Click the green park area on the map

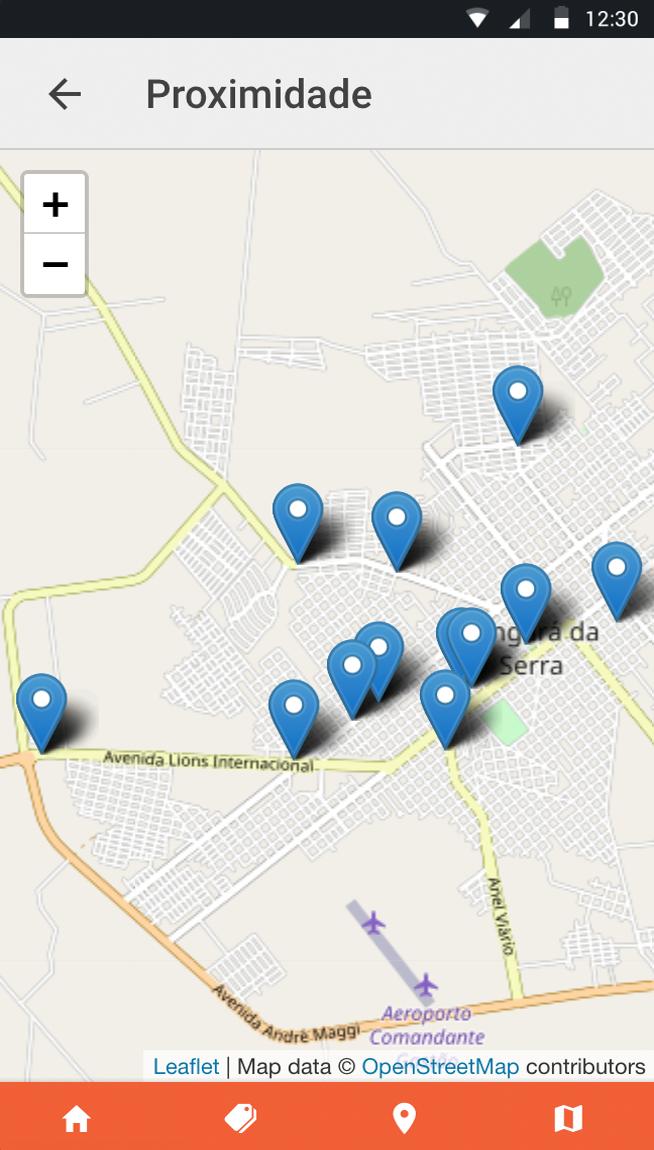(556, 276)
